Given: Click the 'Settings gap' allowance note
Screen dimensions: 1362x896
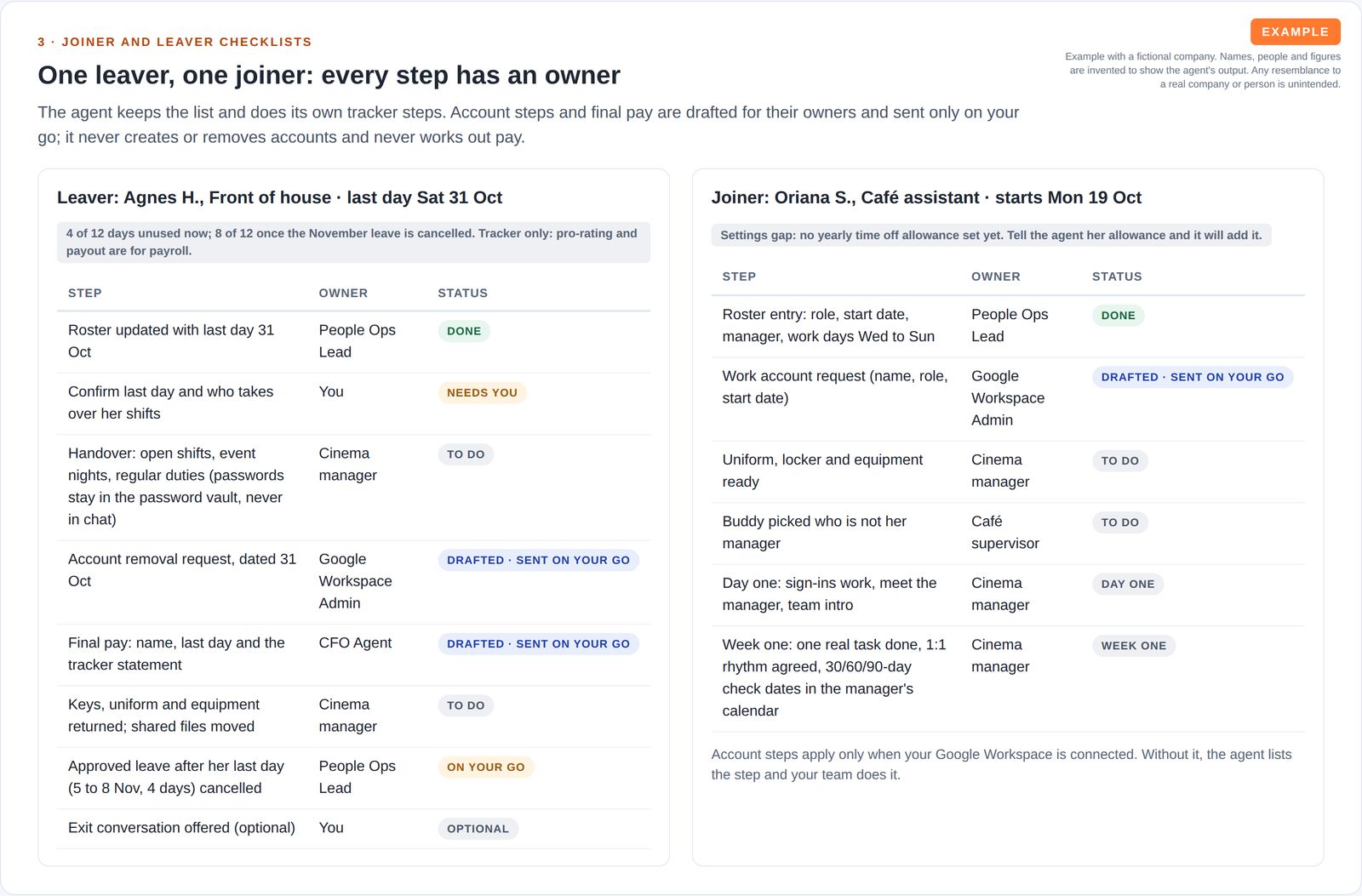Looking at the screenshot, I should 991,235.
